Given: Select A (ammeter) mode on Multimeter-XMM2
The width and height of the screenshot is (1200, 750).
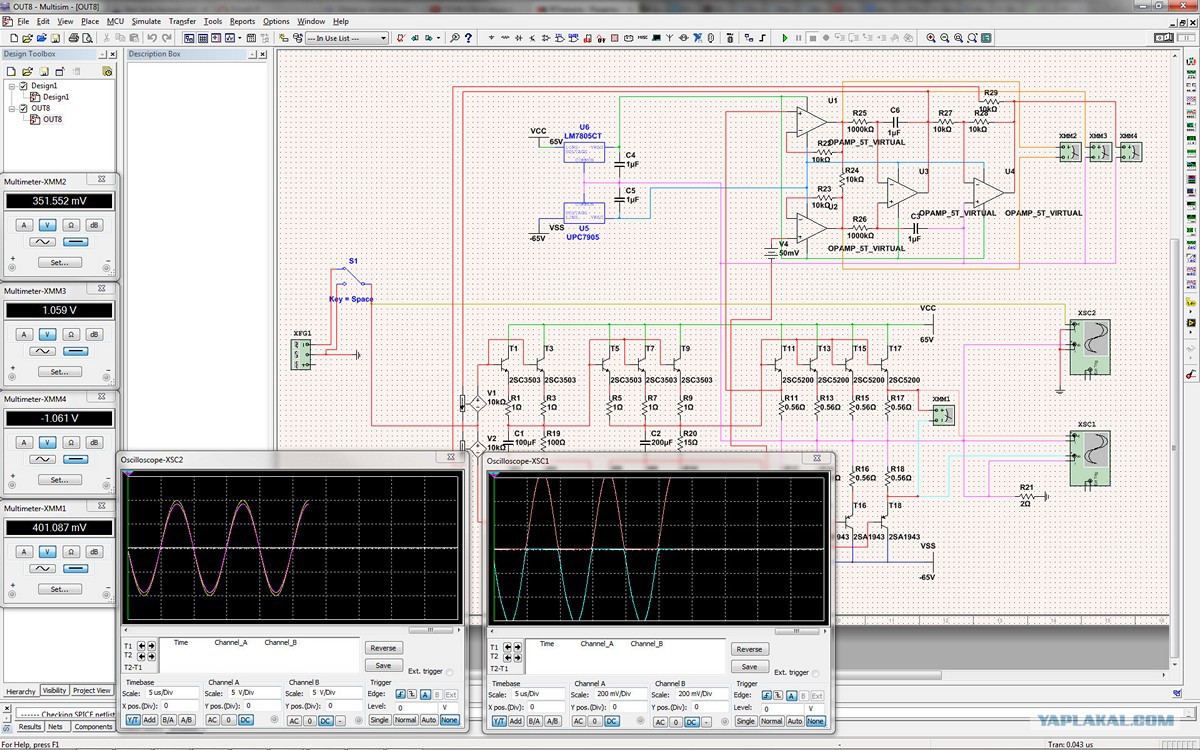Looking at the screenshot, I should 22,224.
